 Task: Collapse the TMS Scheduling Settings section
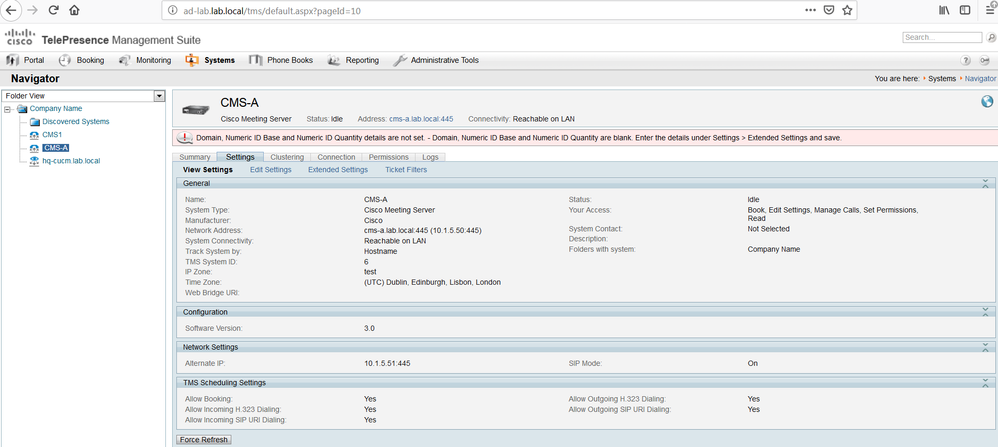(x=985, y=383)
